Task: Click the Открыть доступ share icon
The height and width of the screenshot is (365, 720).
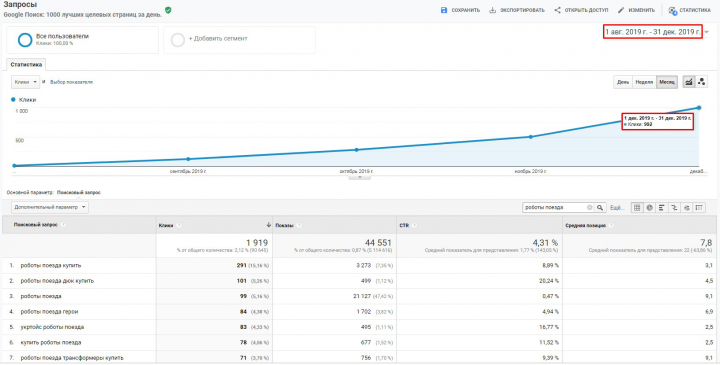Action: (557, 10)
